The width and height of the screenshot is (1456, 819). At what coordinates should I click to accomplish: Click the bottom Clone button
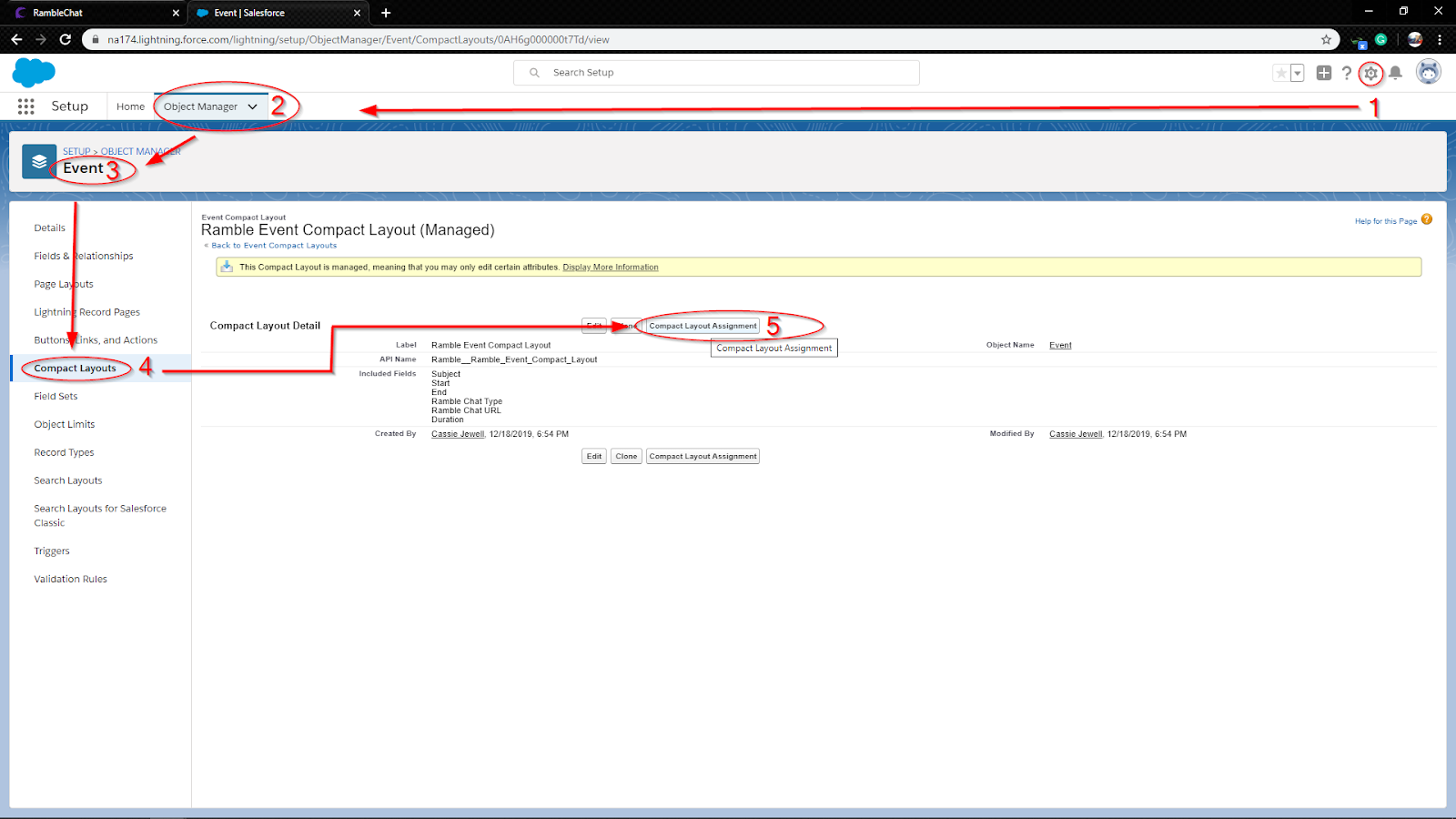[x=626, y=456]
